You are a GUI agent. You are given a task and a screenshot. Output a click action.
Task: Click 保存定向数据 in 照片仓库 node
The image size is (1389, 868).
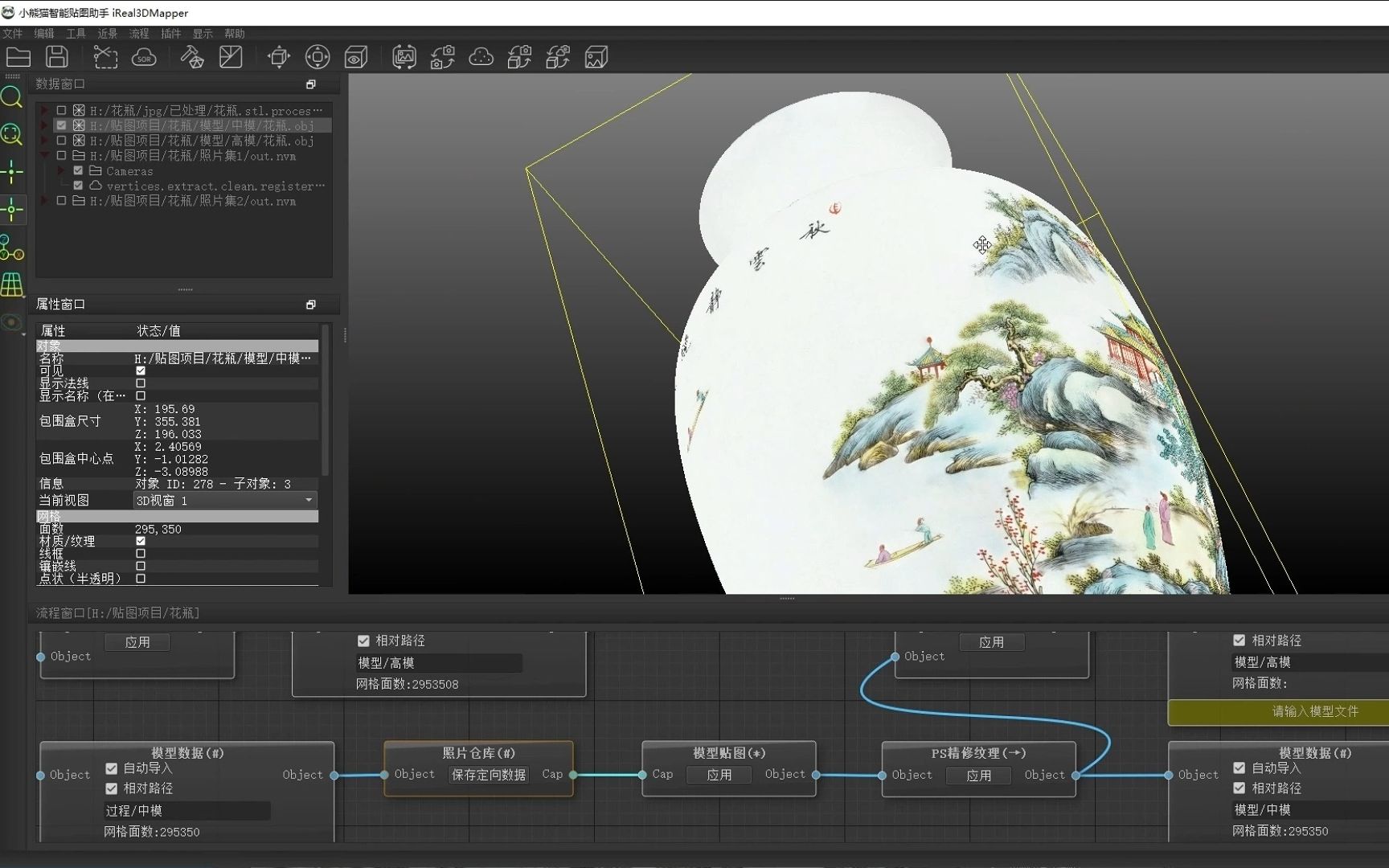pyautogui.click(x=489, y=775)
